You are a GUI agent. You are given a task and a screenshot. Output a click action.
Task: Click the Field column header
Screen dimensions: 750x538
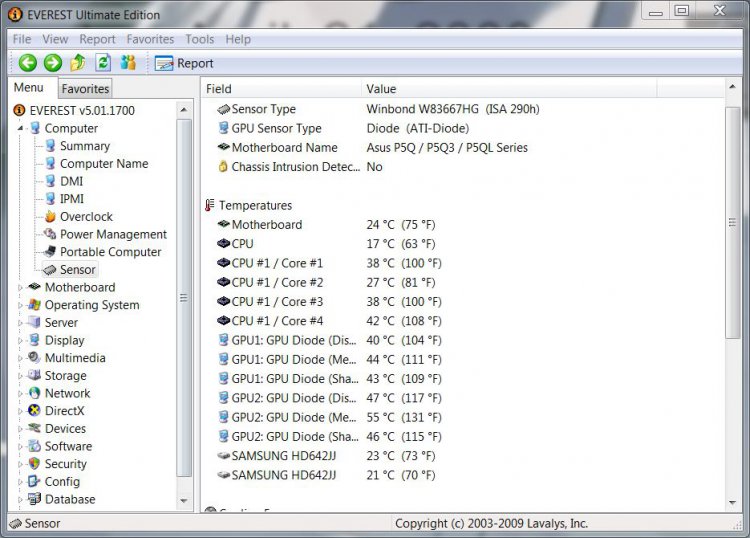[x=281, y=89]
